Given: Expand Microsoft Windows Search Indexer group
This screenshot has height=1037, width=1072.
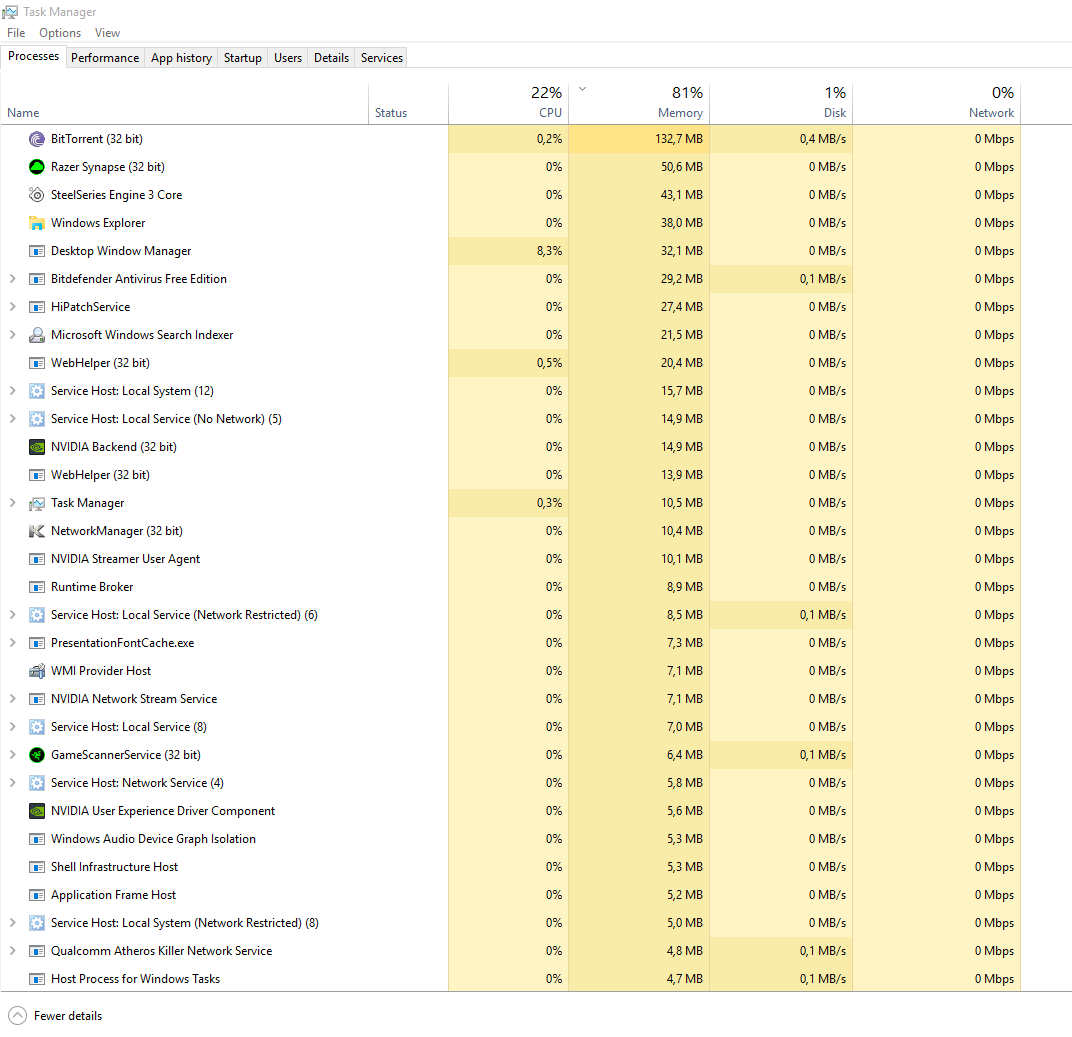Looking at the screenshot, I should pyautogui.click(x=12, y=335).
